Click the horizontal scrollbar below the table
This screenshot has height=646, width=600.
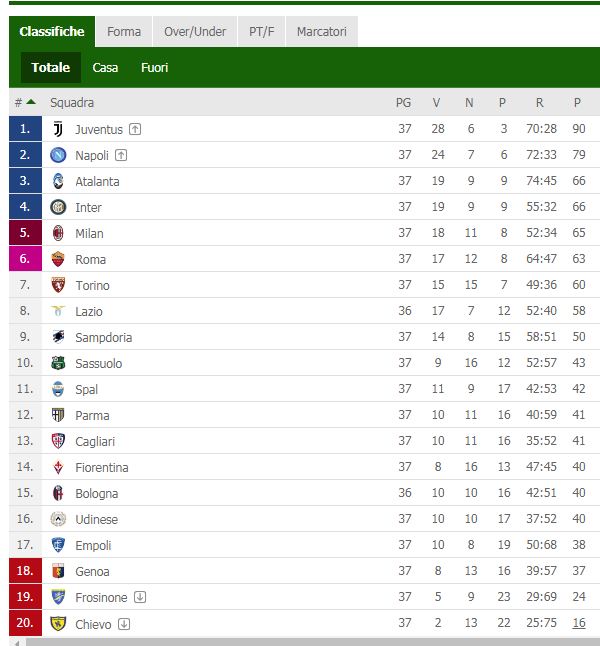coord(300,641)
